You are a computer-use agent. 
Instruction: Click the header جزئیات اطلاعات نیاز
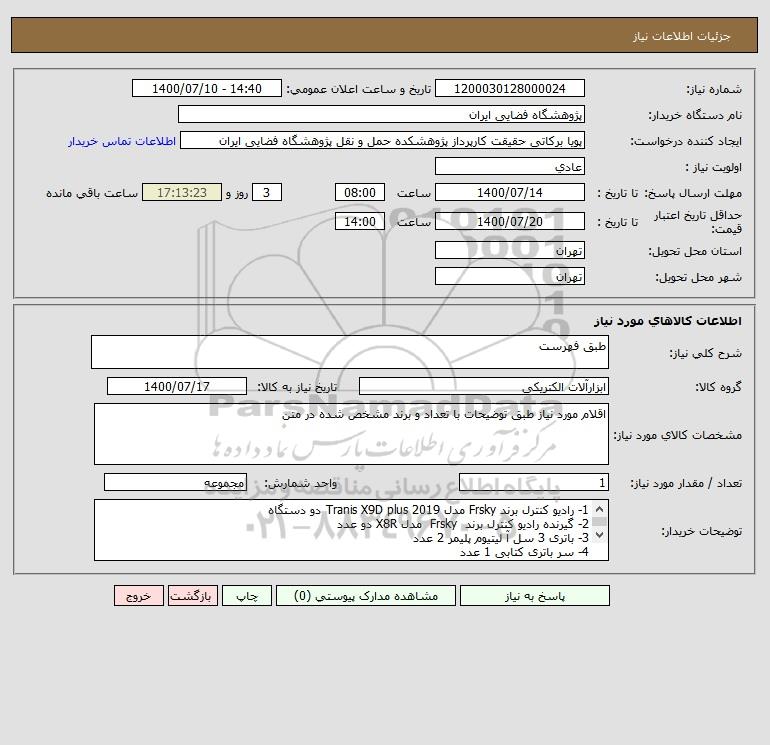pos(682,36)
